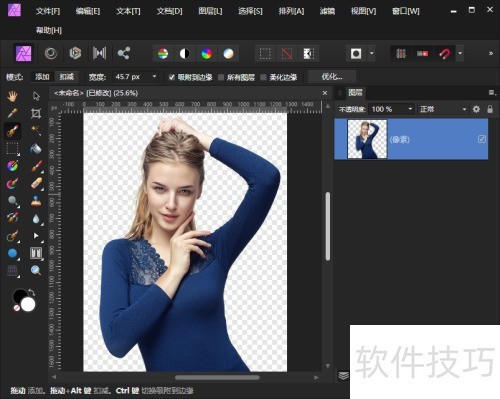Viewport: 500px width, 399px height.
Task: Apply Auto Levels from toolbar
Action: pyautogui.click(x=163, y=54)
